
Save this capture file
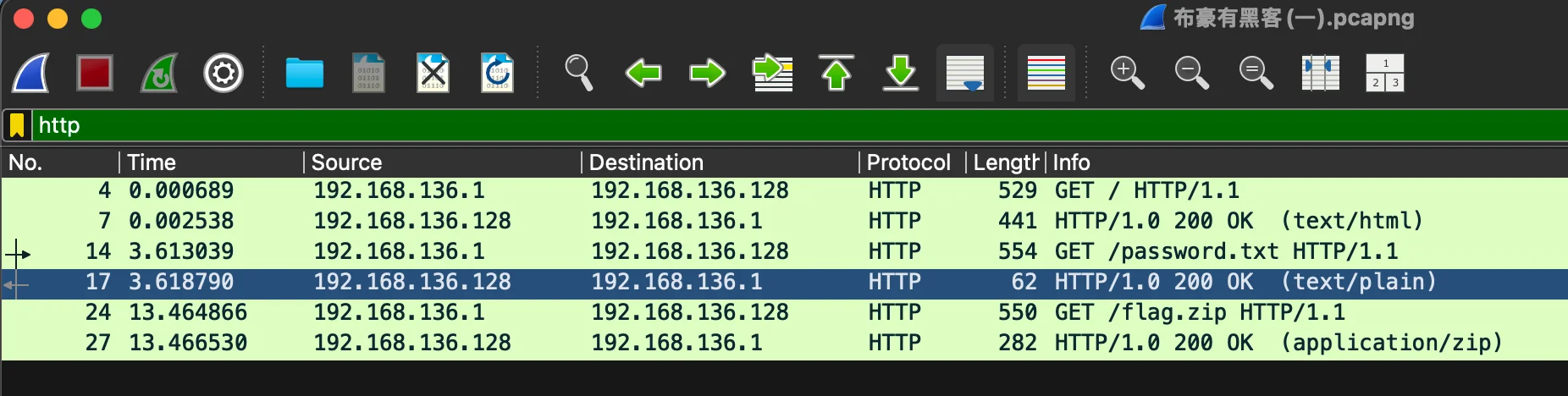[x=369, y=73]
